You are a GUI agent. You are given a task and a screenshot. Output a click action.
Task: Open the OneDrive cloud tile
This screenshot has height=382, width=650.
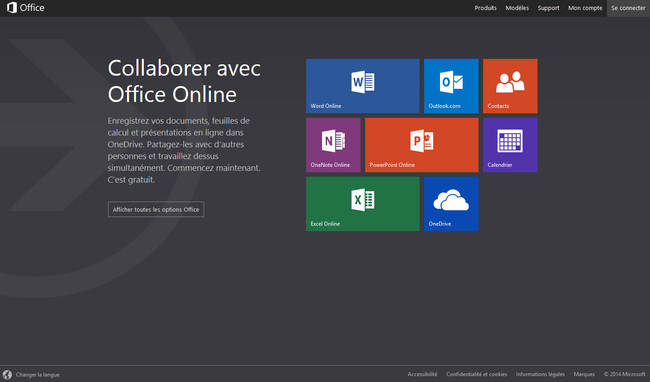coord(451,204)
